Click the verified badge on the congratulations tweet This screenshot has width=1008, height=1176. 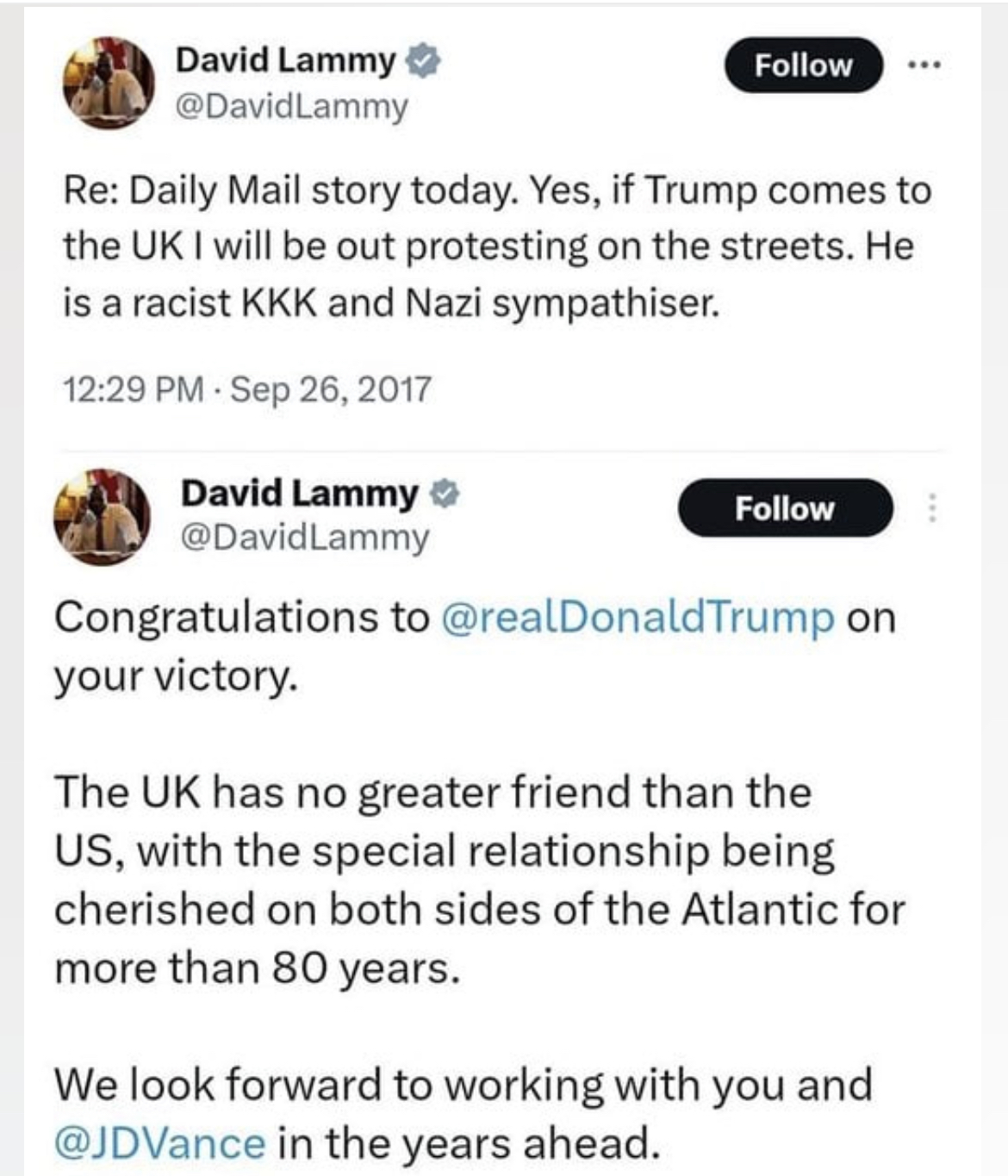tap(445, 494)
